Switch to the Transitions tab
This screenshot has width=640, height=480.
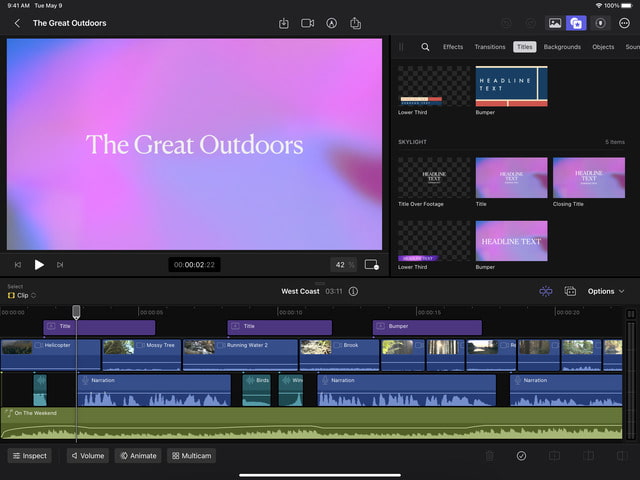pos(490,47)
